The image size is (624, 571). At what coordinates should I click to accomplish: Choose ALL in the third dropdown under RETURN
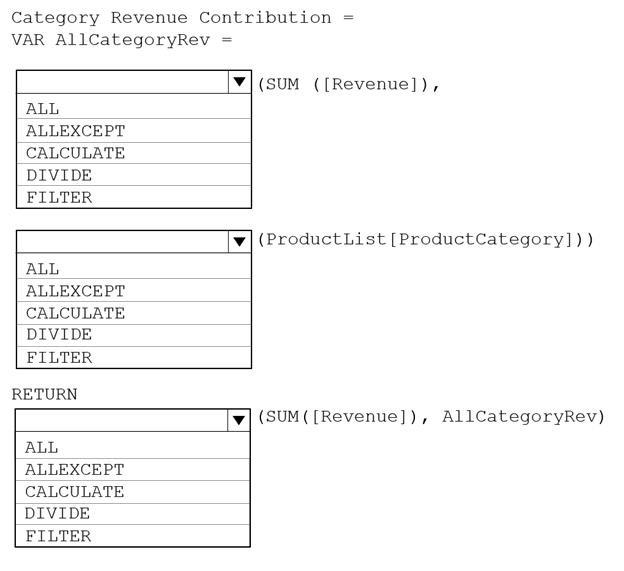[133, 445]
